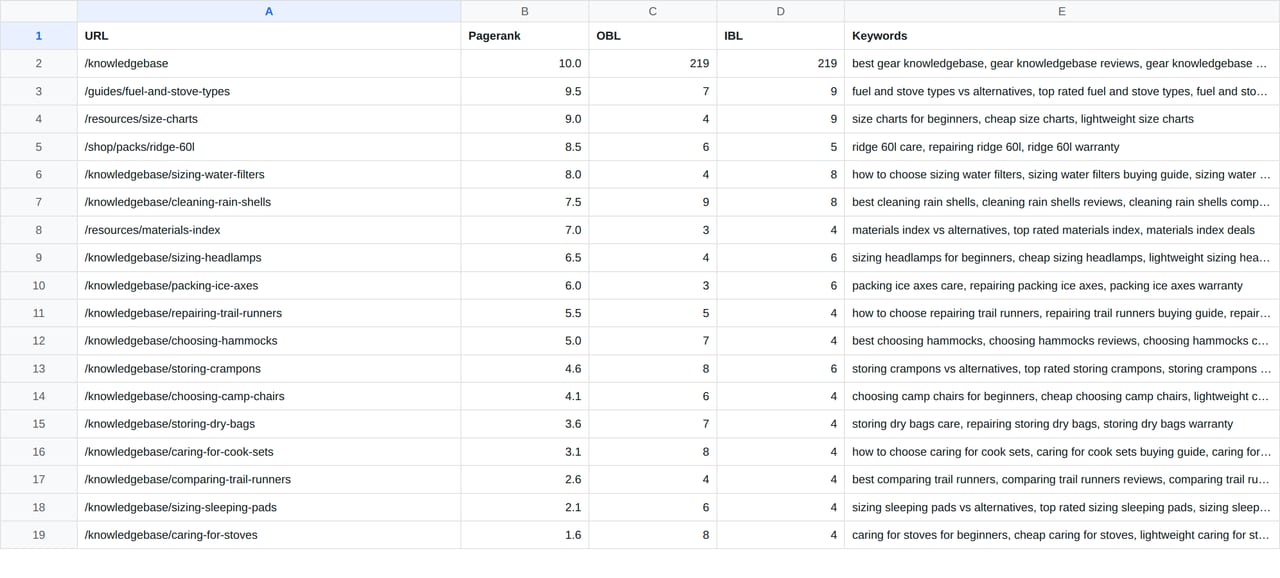Select the /resources/size-charts cell
Viewport: 1280px width, 578px height.
(269, 119)
